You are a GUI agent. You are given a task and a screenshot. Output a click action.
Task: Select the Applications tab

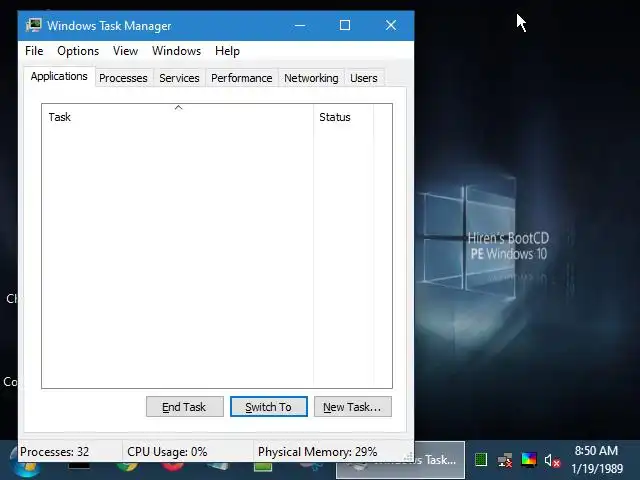click(59, 76)
